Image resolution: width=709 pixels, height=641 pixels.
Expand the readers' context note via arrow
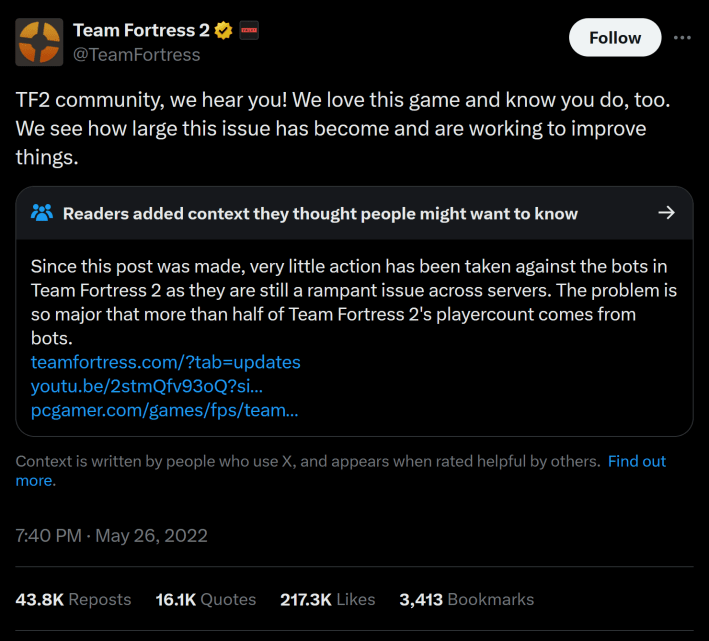[x=666, y=213]
